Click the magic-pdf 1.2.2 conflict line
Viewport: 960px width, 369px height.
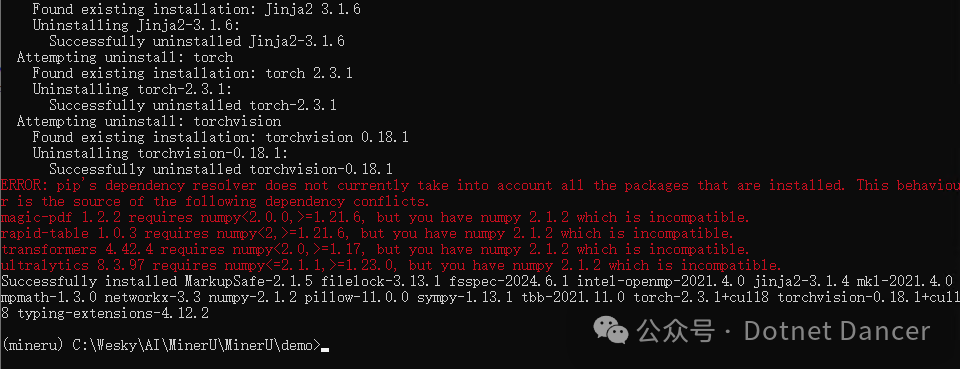375,217
